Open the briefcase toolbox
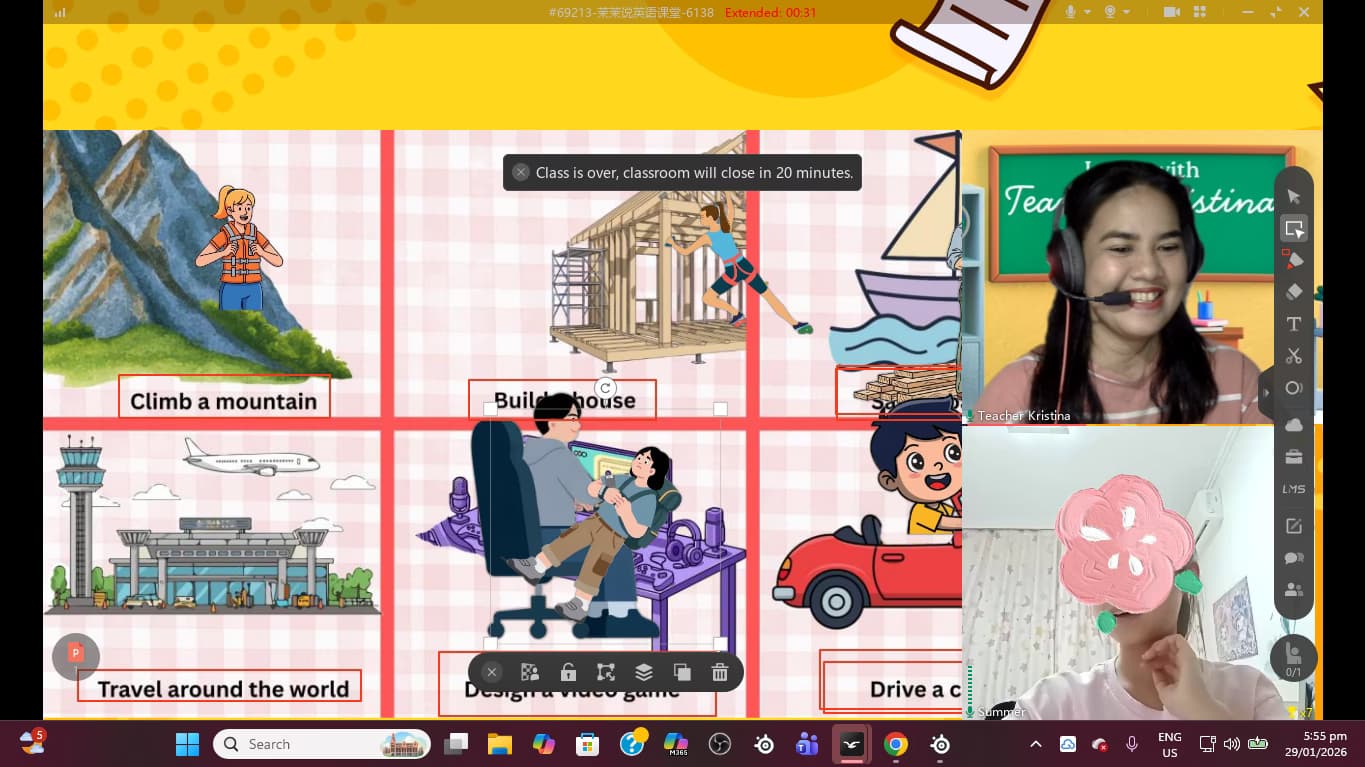Image resolution: width=1365 pixels, height=767 pixels. click(1293, 457)
